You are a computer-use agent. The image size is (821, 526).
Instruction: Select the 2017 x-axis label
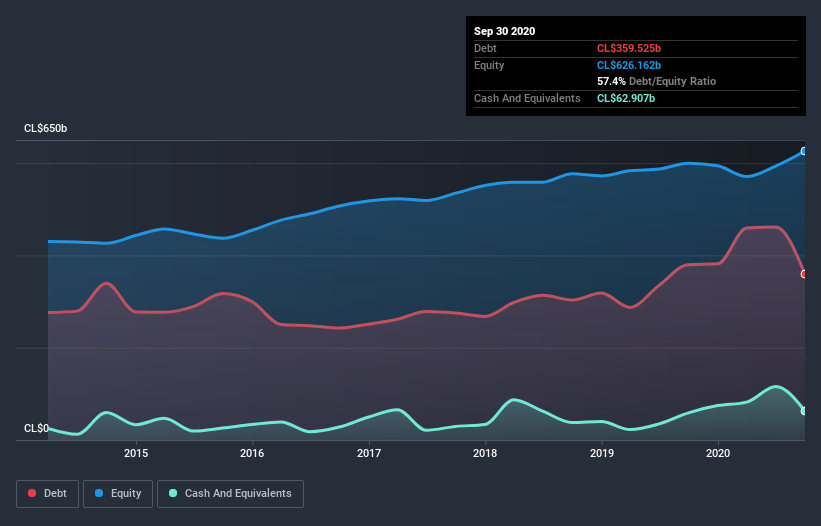369,453
